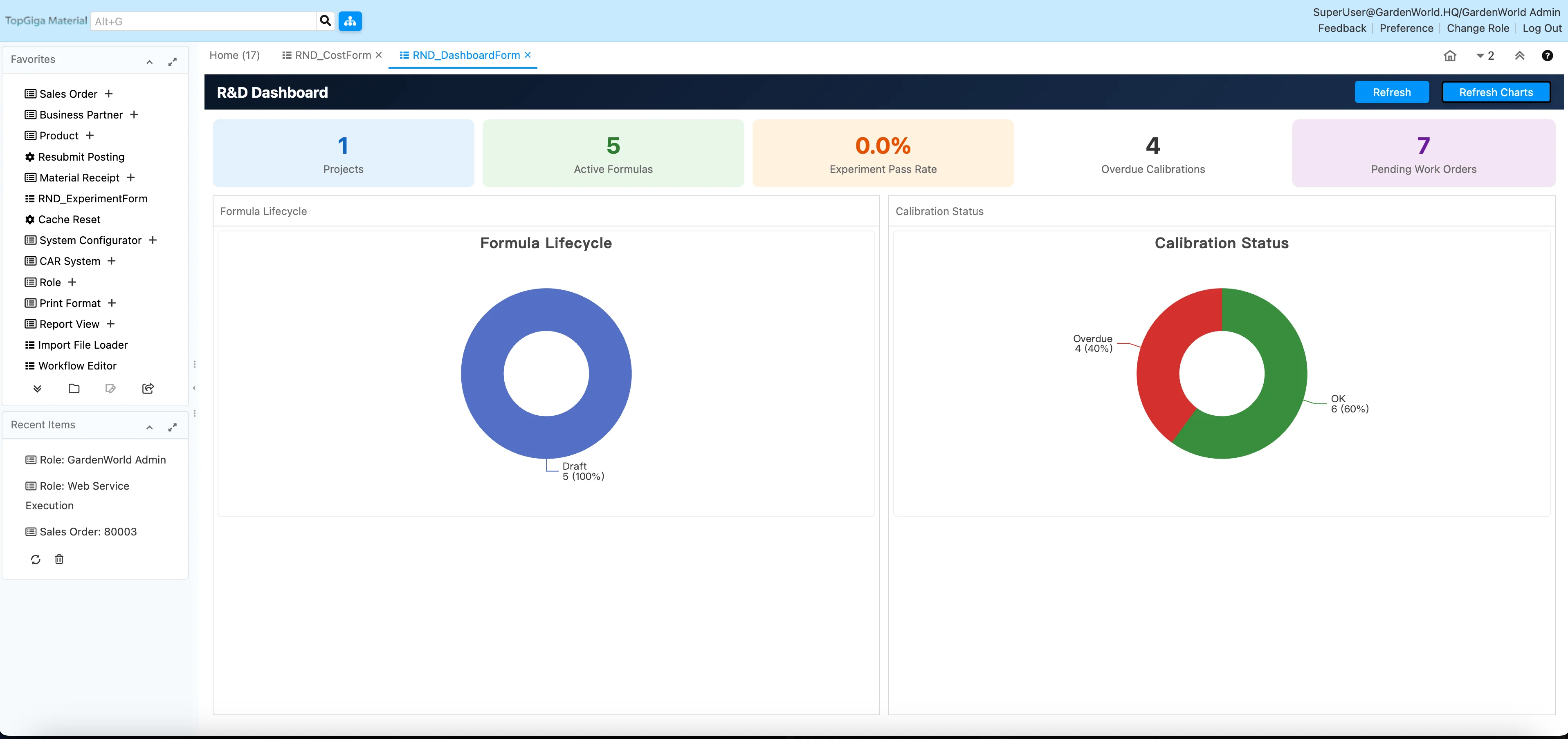Image resolution: width=1568 pixels, height=739 pixels.
Task: Click the trash icon under Recent Items
Action: [59, 559]
